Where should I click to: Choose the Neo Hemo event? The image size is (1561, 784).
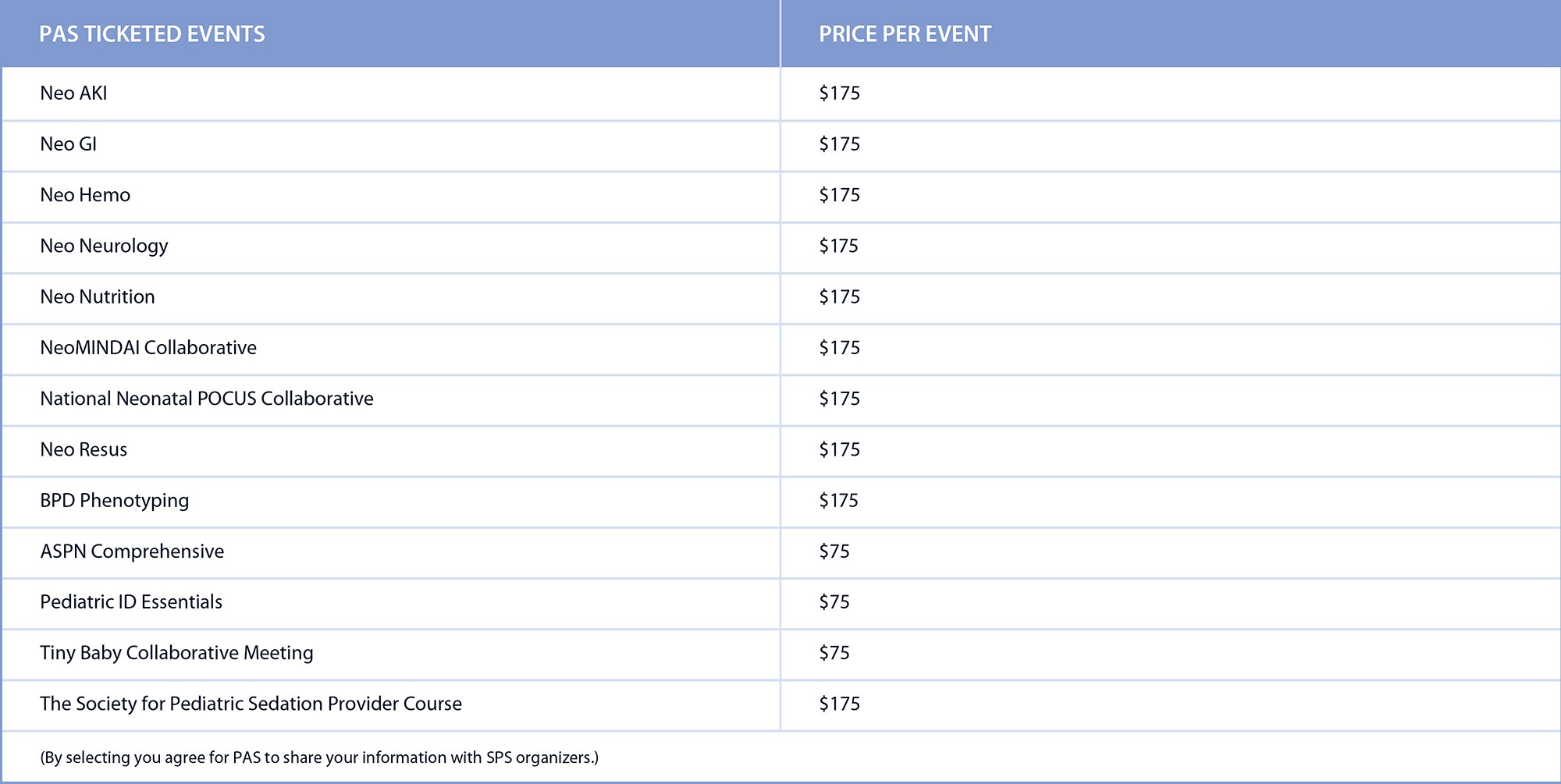[85, 195]
